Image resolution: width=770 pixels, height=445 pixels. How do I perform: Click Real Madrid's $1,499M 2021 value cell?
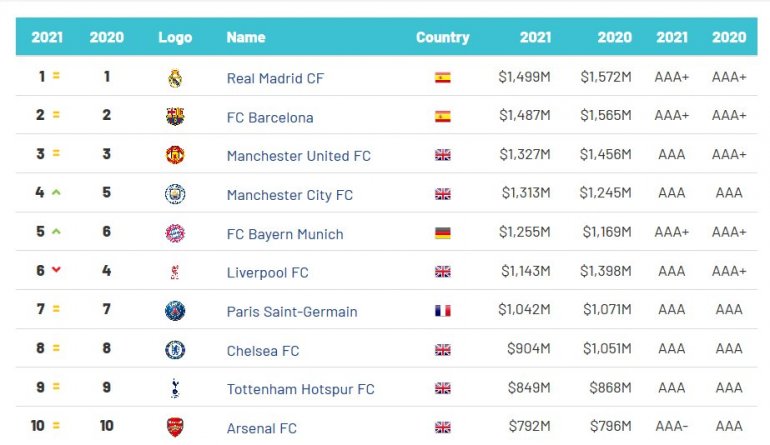(524, 77)
